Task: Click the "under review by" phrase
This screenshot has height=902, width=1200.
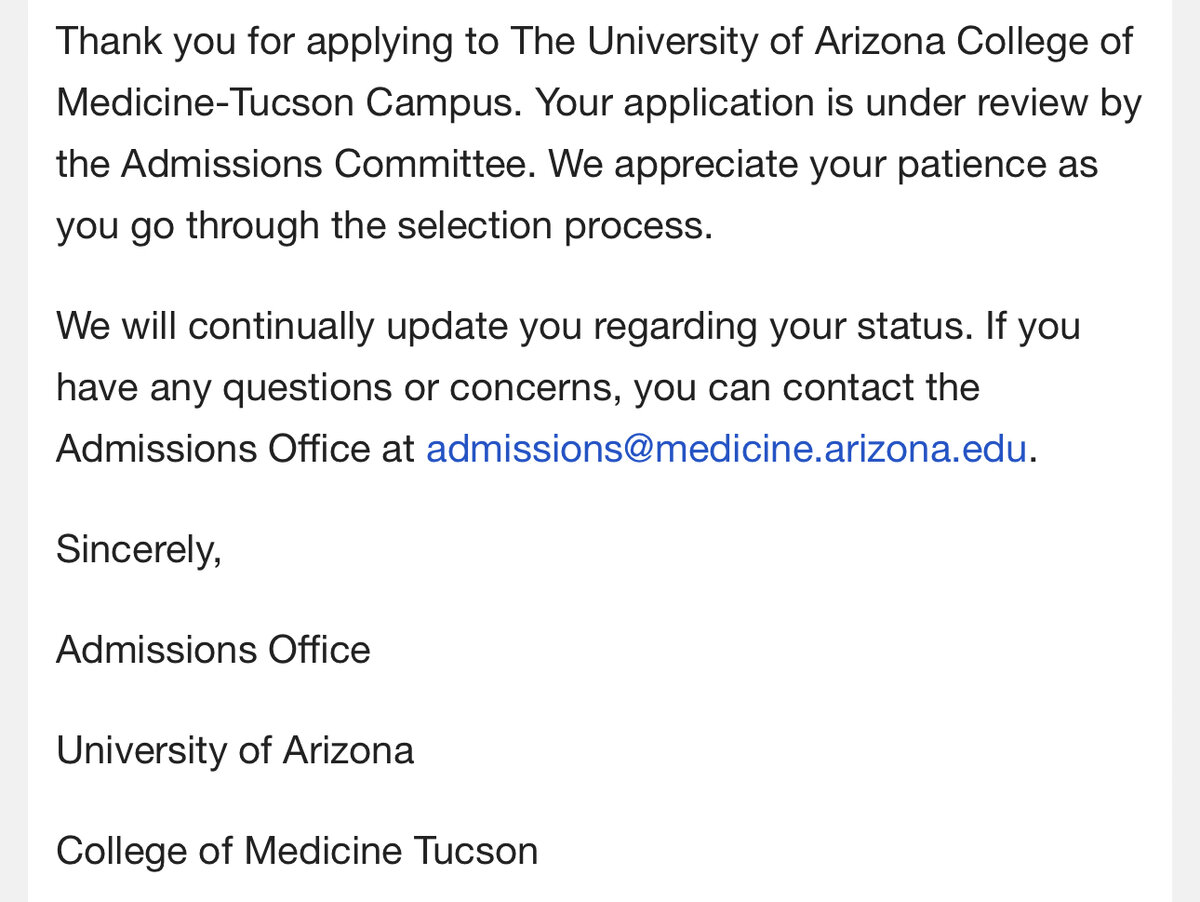Action: (x=1000, y=103)
